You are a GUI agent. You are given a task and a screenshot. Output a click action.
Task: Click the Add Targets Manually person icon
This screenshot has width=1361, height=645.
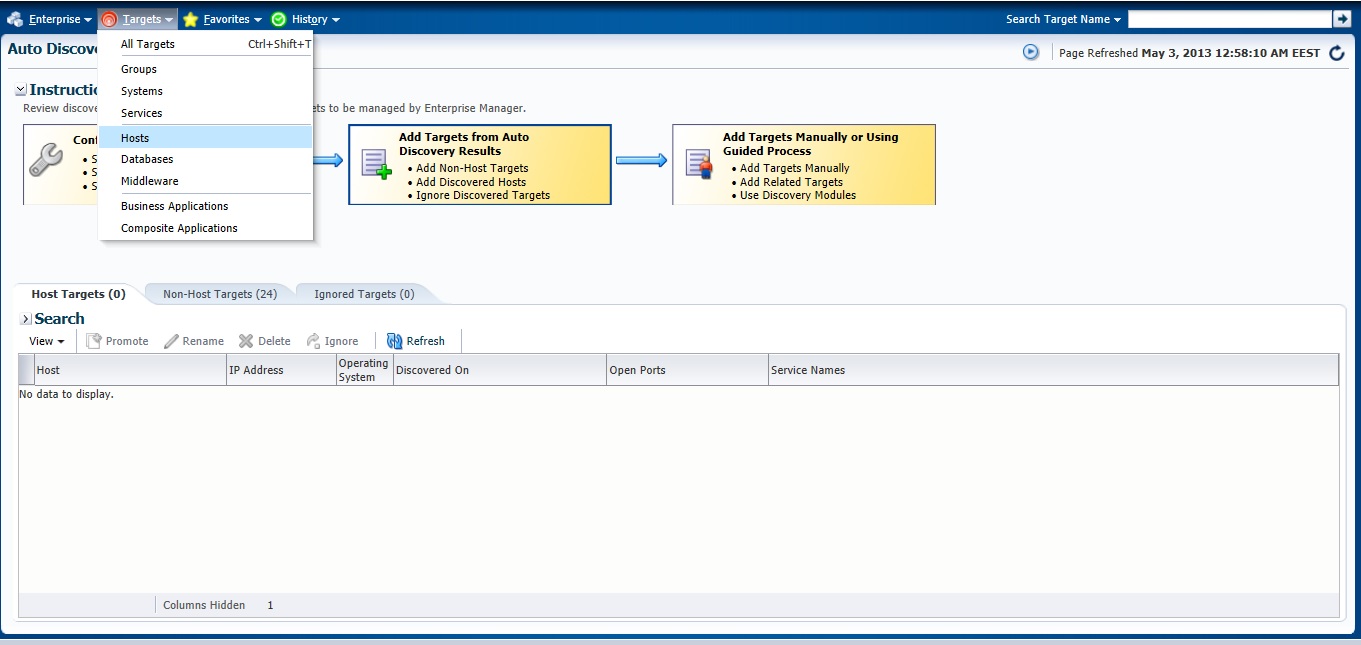pyautogui.click(x=698, y=164)
